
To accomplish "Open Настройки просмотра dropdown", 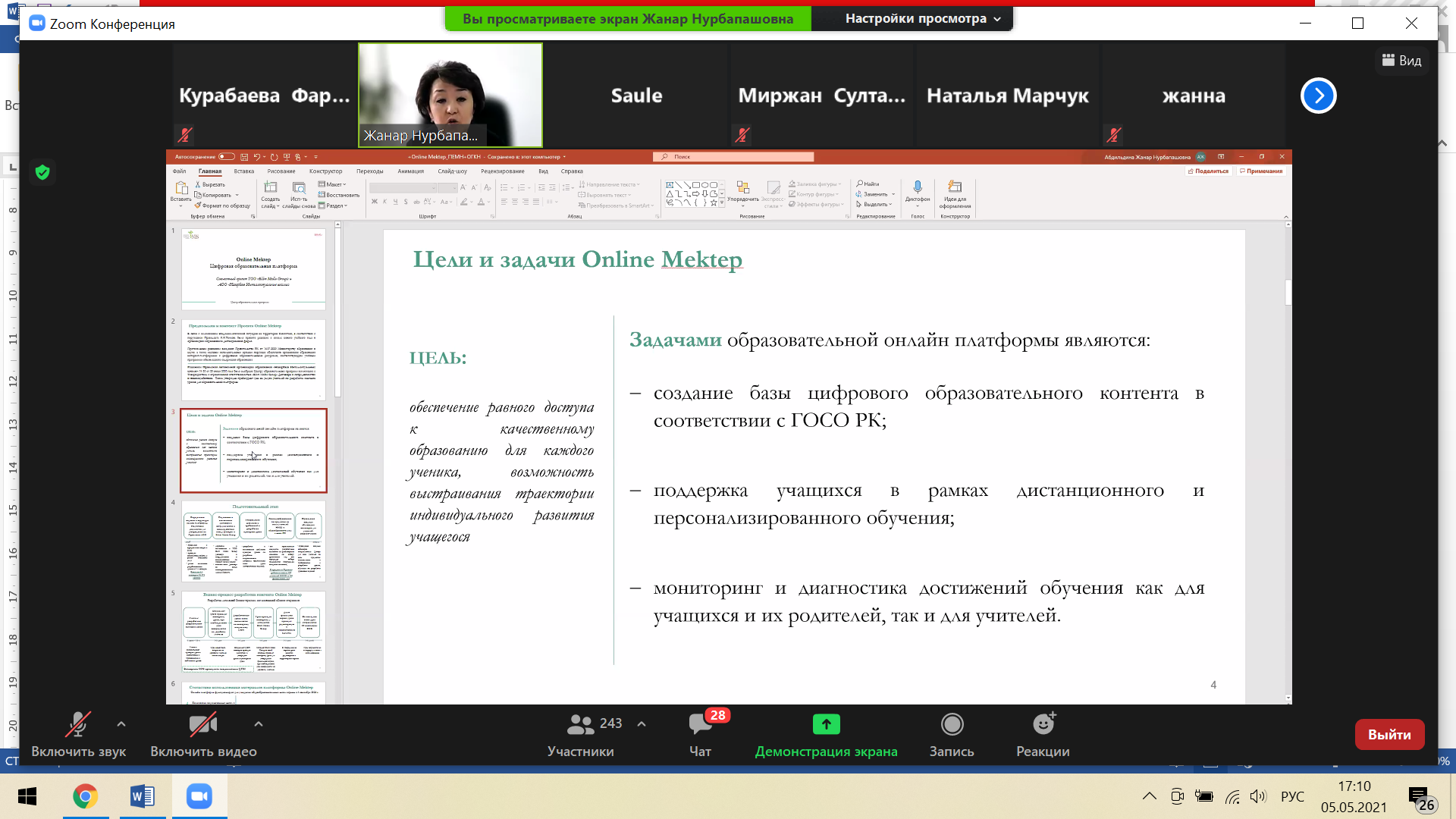I will click(923, 18).
